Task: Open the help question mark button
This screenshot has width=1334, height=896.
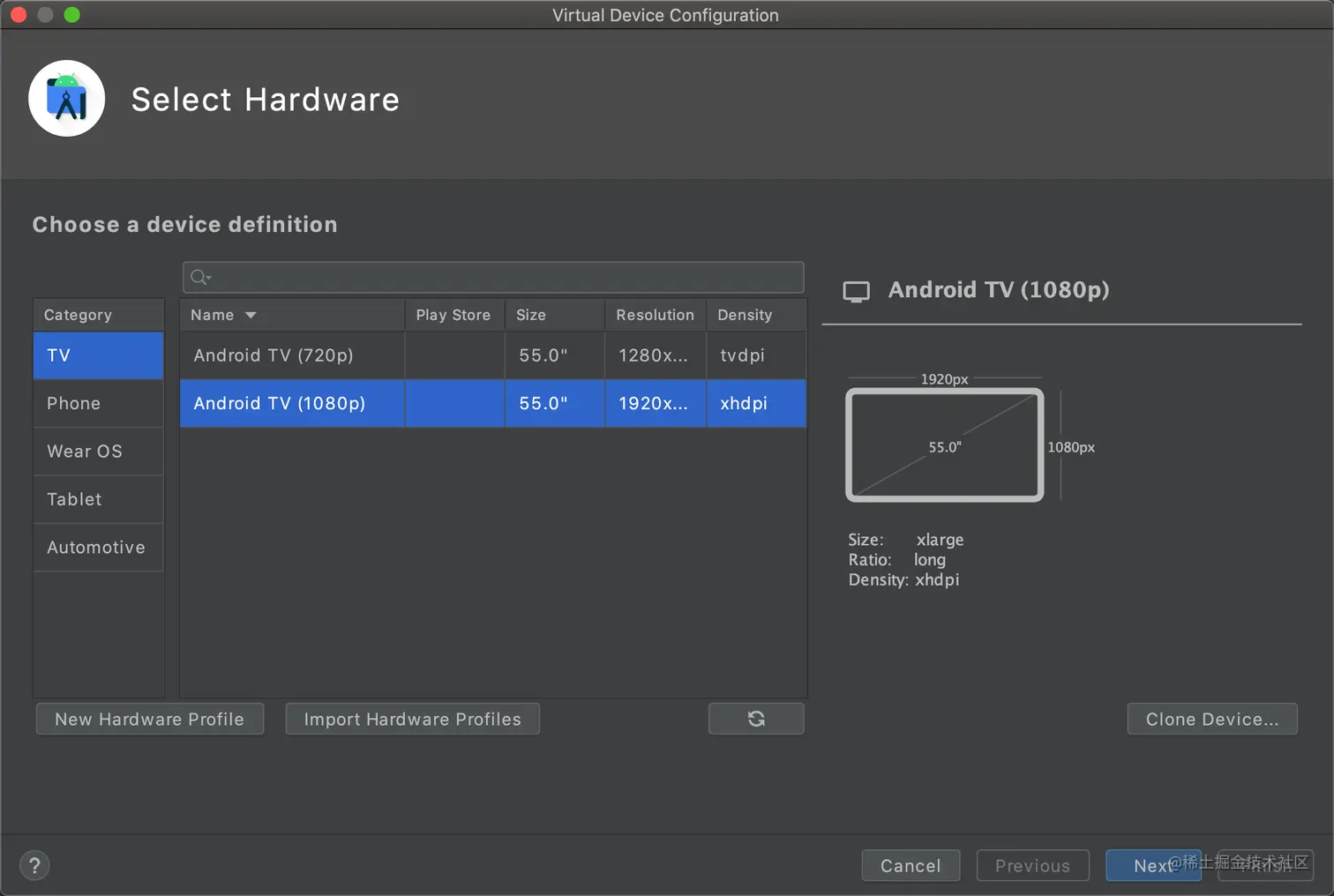Action: (34, 865)
